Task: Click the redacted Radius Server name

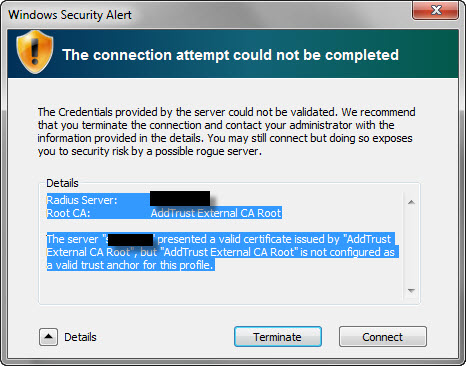Action: (180, 198)
